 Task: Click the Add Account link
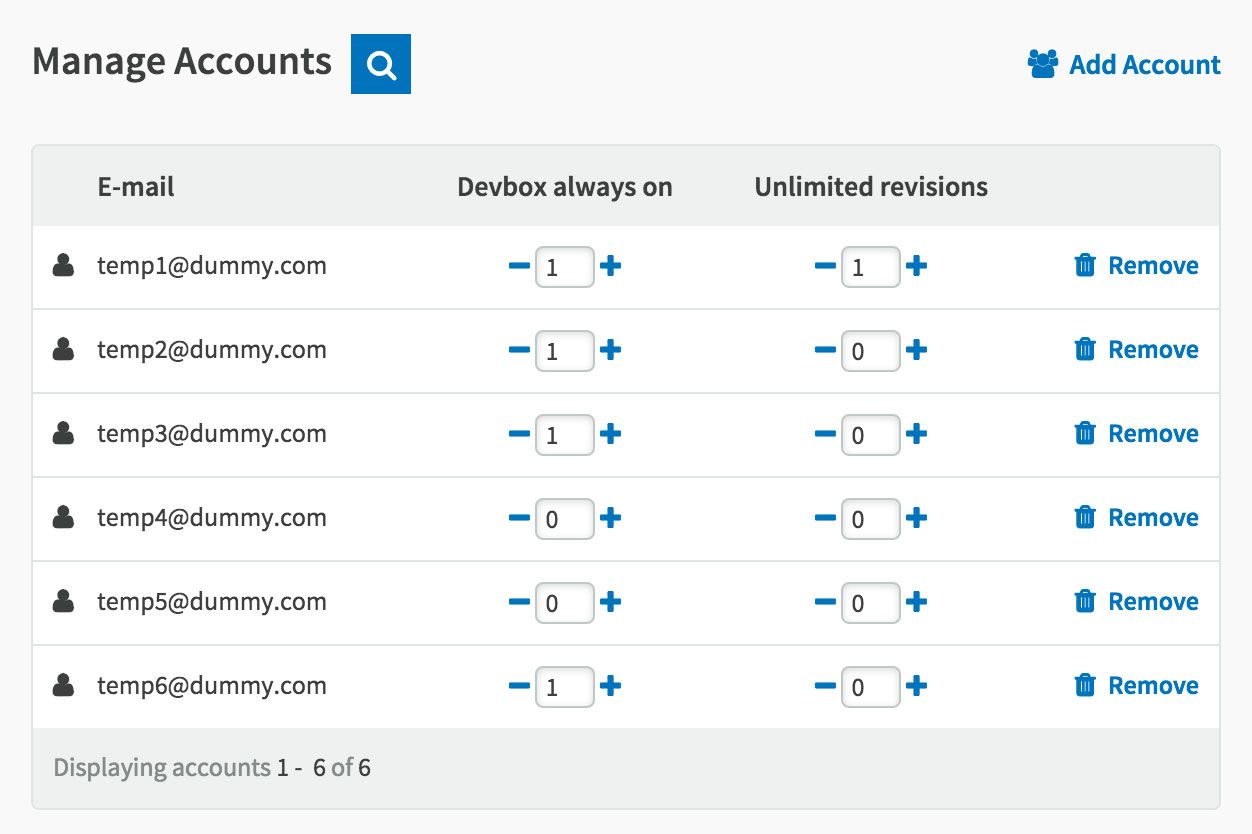[1124, 65]
